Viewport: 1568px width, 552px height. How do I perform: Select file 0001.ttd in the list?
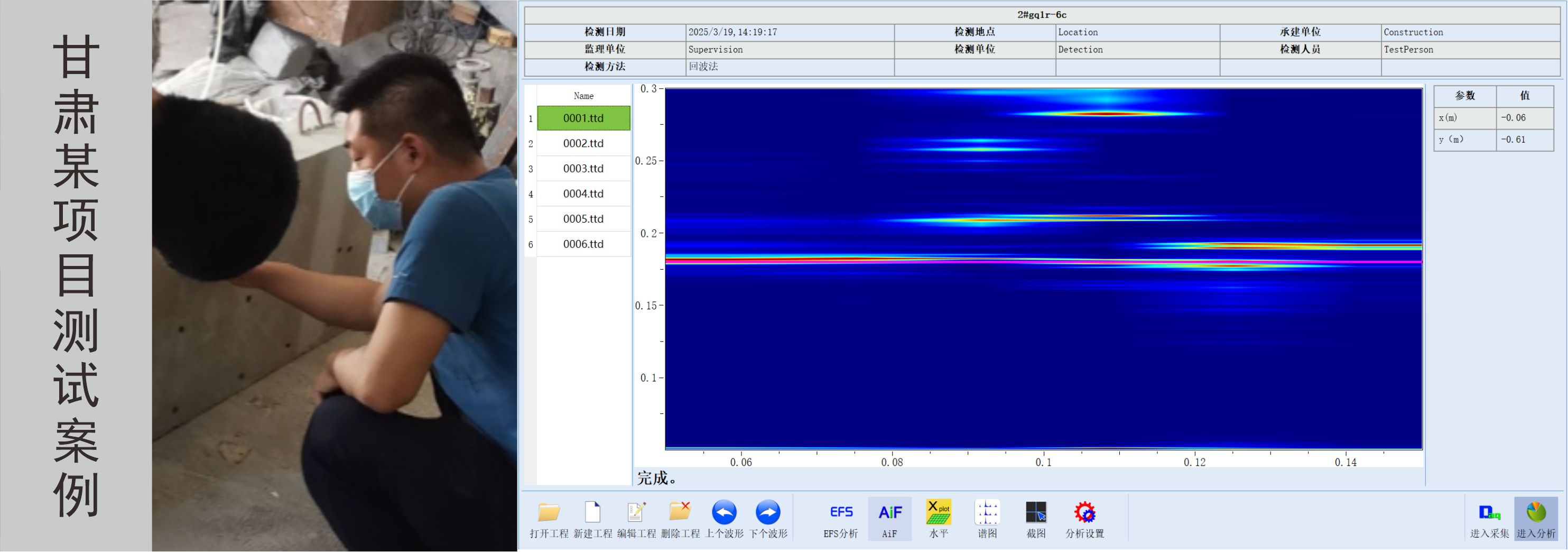[x=583, y=118]
